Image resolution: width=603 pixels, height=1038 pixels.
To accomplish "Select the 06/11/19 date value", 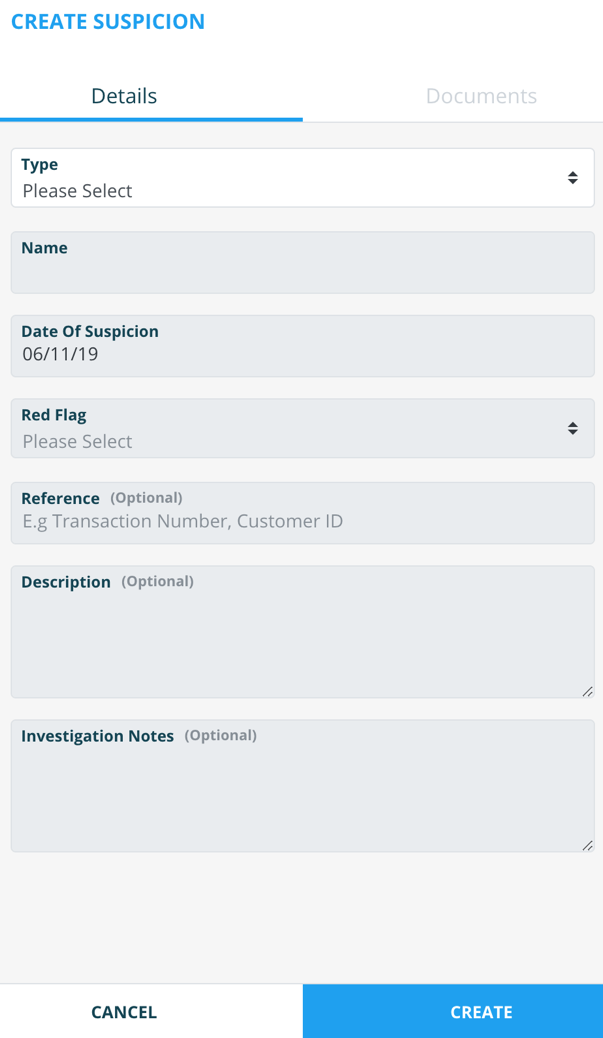I will (x=60, y=355).
